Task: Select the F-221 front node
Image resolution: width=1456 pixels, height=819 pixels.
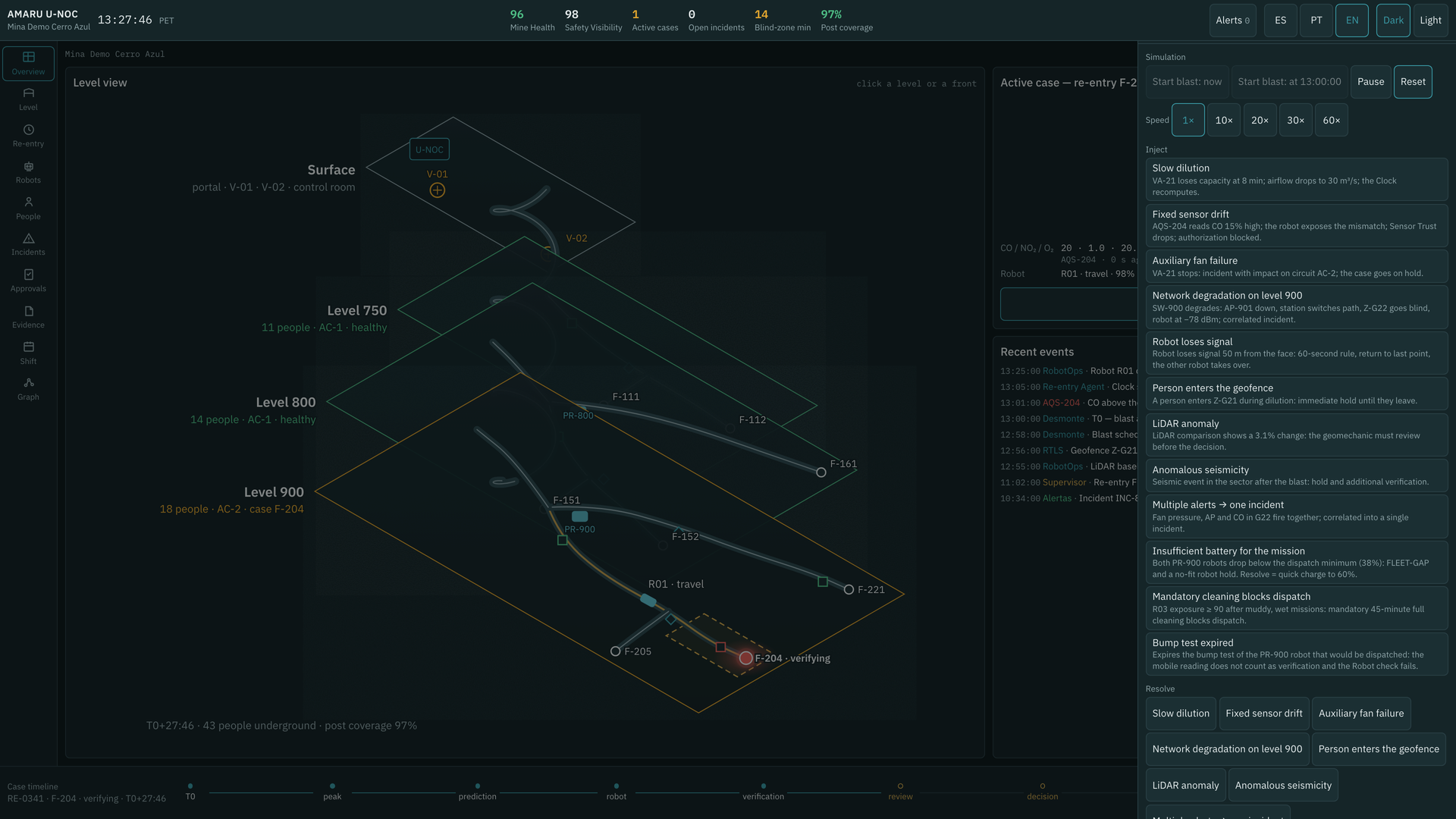Action: (849, 590)
